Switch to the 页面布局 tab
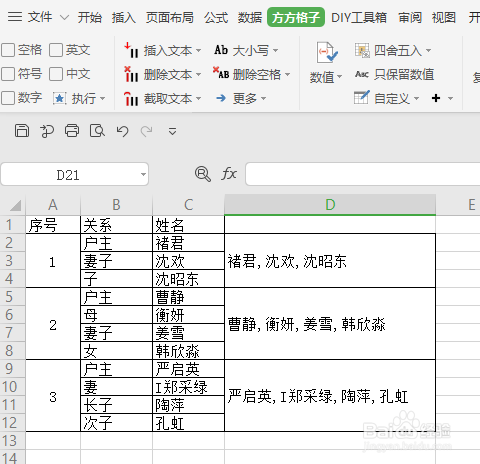This screenshot has width=480, height=464. 170,17
